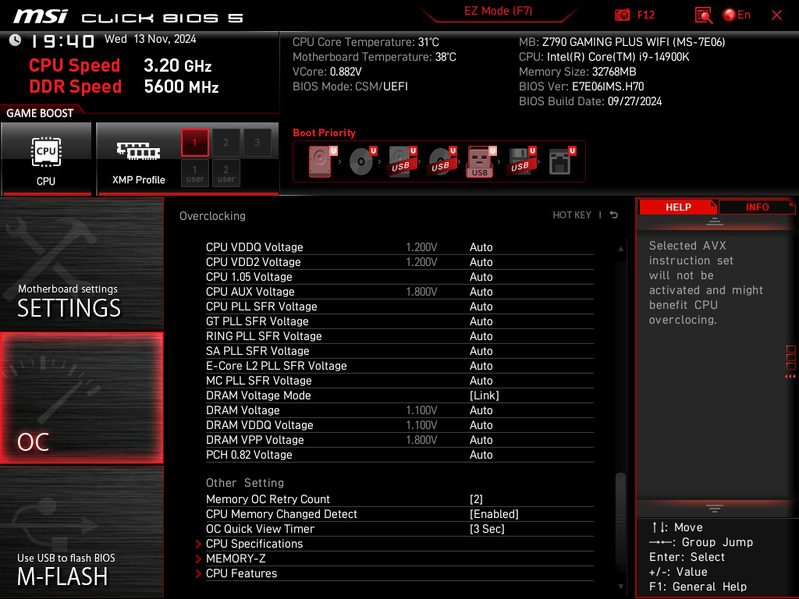
Task: Select DRAM VPP Voltage row
Action: coord(400,440)
